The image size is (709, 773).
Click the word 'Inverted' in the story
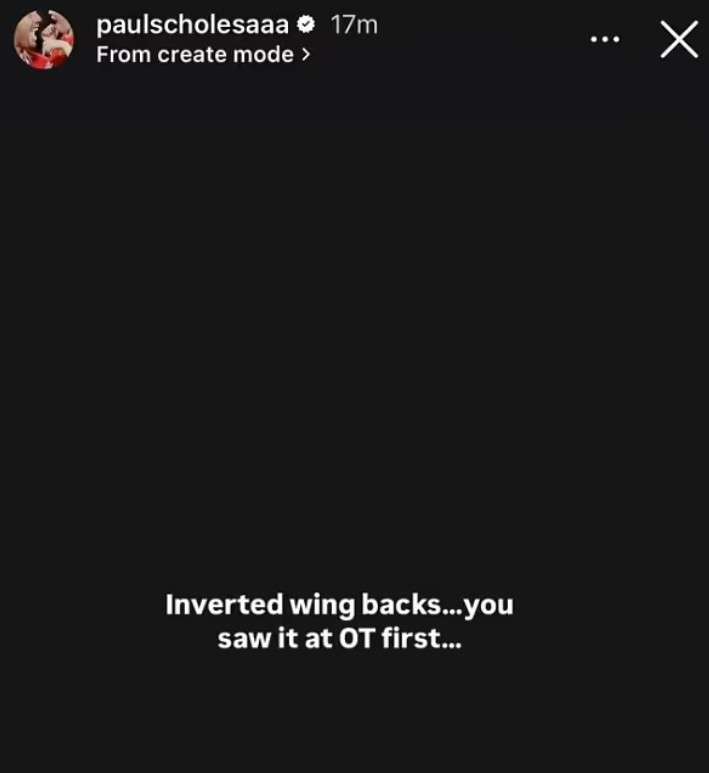(x=224, y=604)
